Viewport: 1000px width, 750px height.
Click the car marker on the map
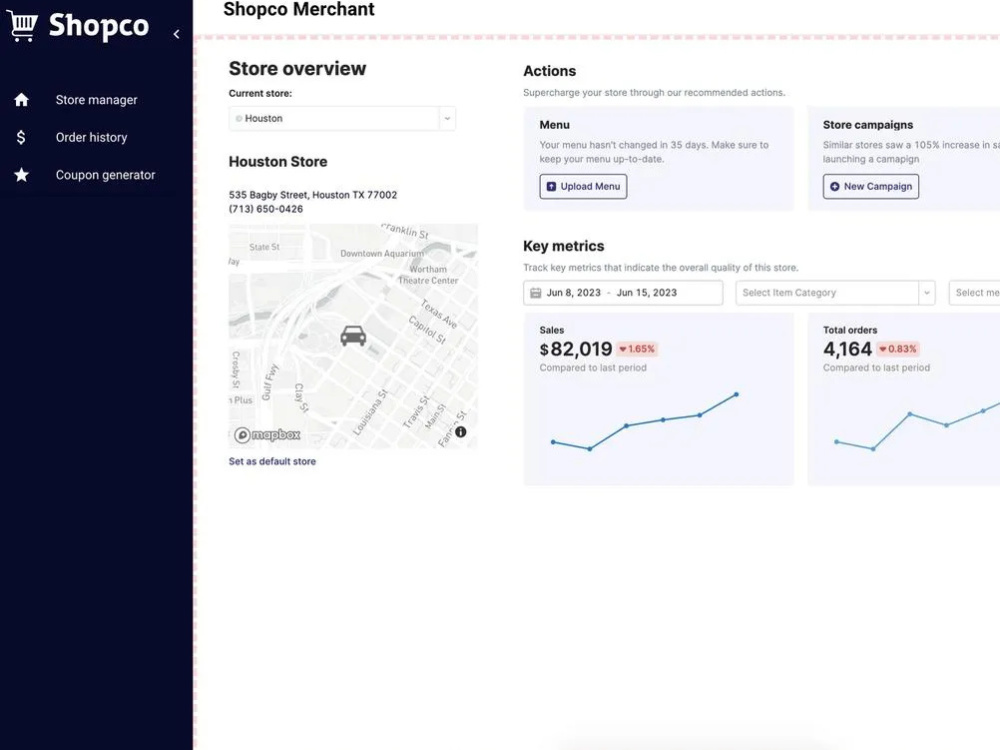click(x=353, y=335)
